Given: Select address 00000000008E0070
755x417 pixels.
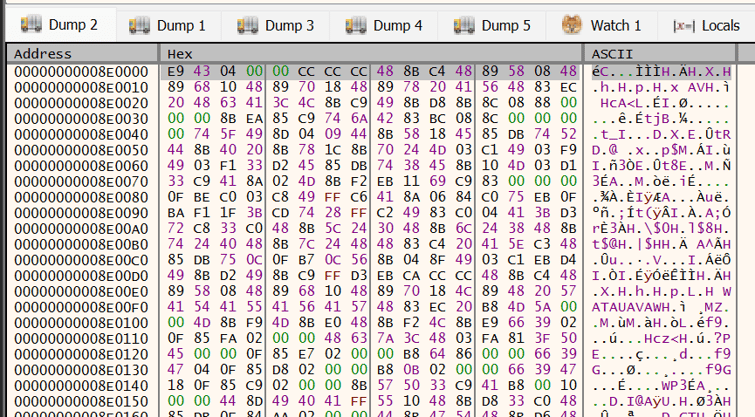Looking at the screenshot, I should click(81, 182).
